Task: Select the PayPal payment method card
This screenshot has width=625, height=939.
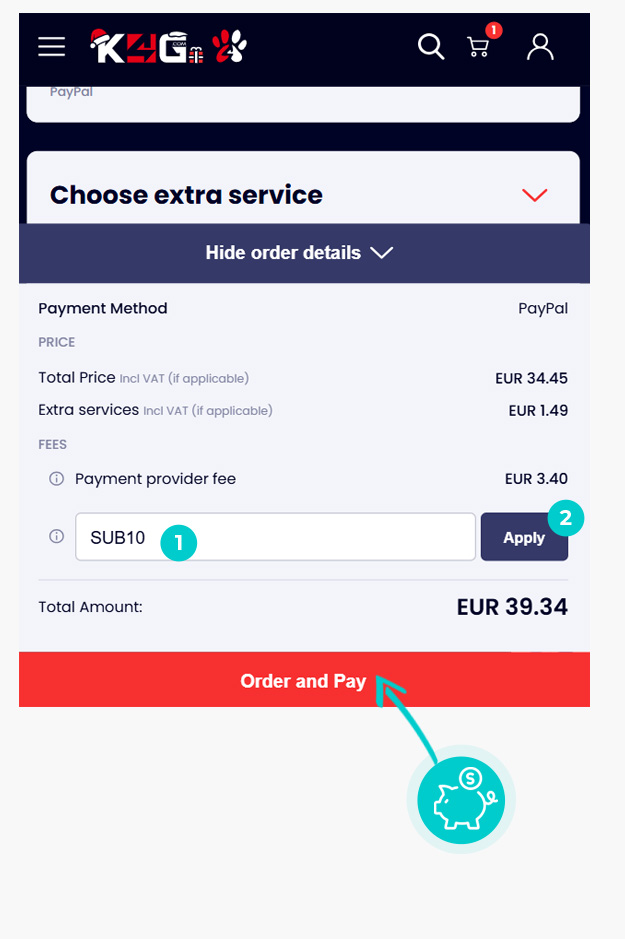Action: (303, 104)
